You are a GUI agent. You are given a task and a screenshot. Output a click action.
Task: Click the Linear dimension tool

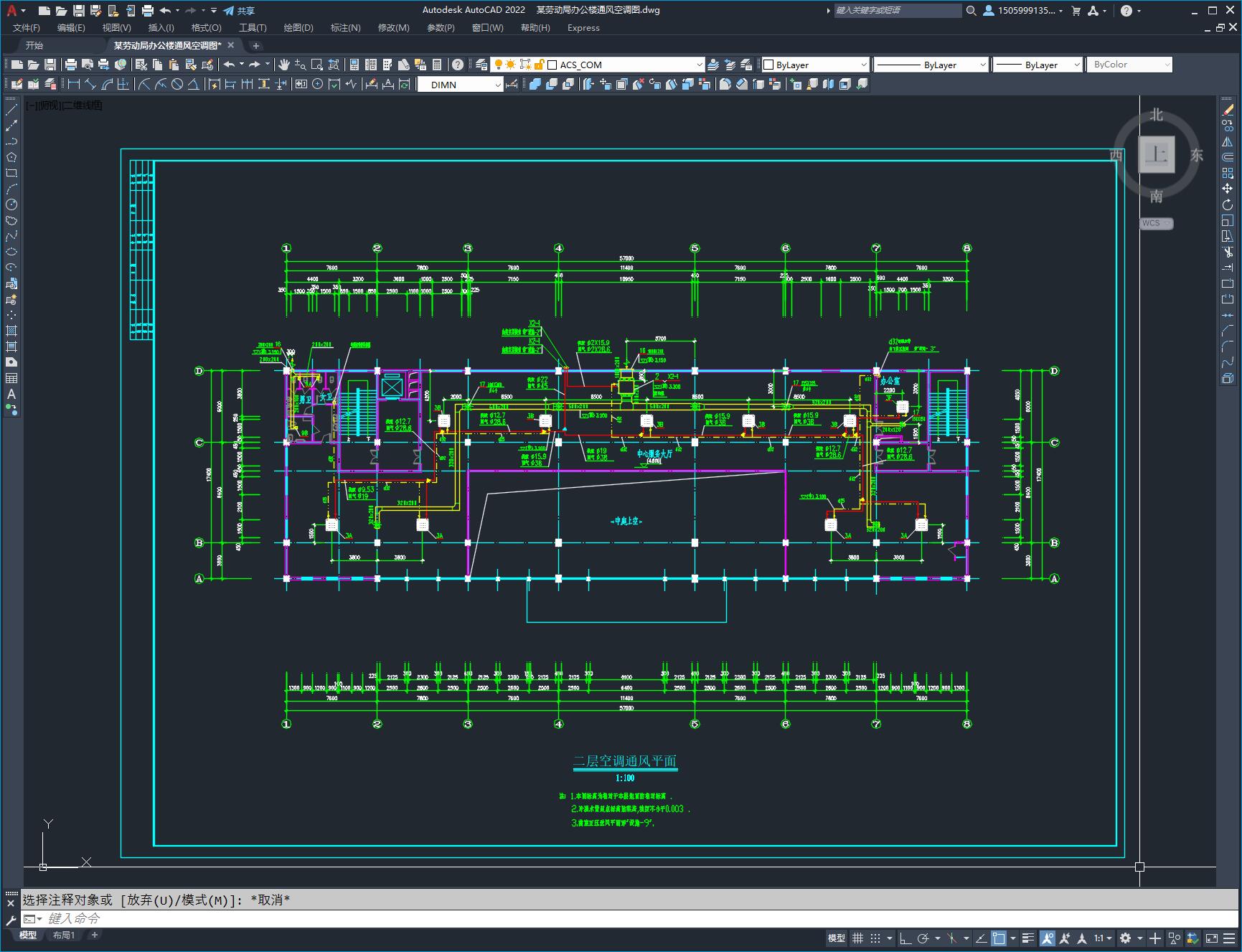(73, 85)
